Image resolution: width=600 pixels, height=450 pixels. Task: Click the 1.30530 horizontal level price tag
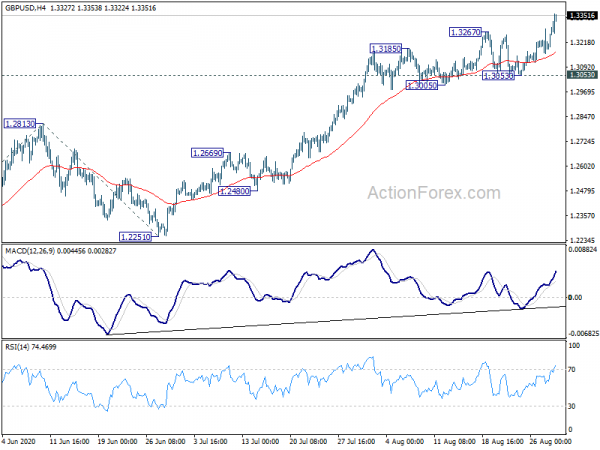[x=582, y=75]
